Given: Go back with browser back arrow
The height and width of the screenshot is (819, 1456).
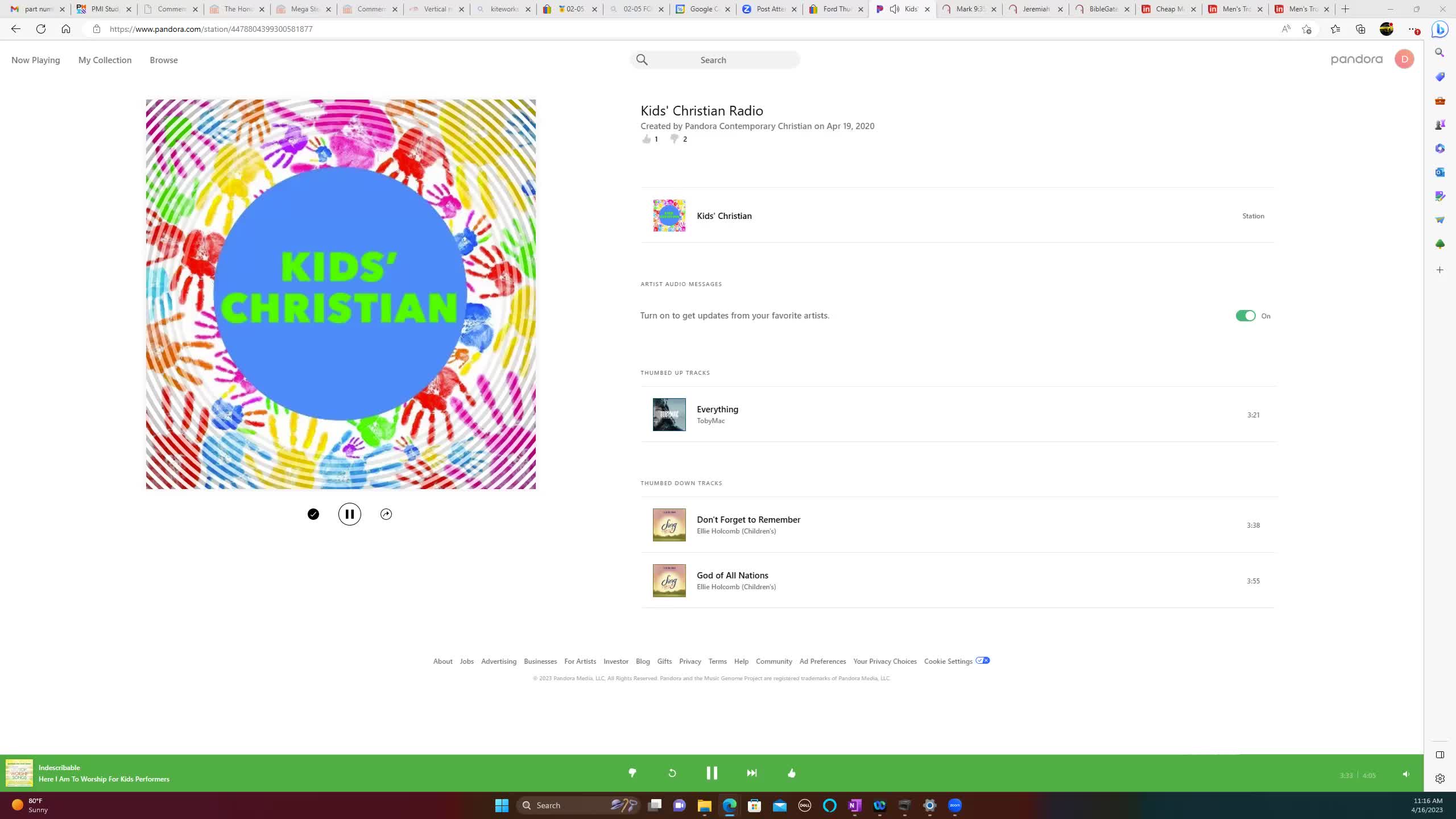Looking at the screenshot, I should pos(15,29).
